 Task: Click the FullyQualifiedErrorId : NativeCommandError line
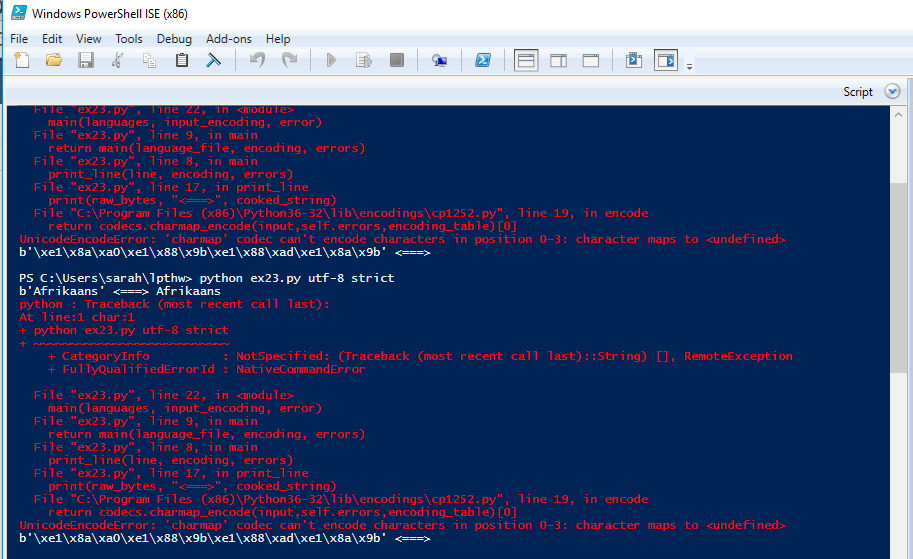click(207, 369)
